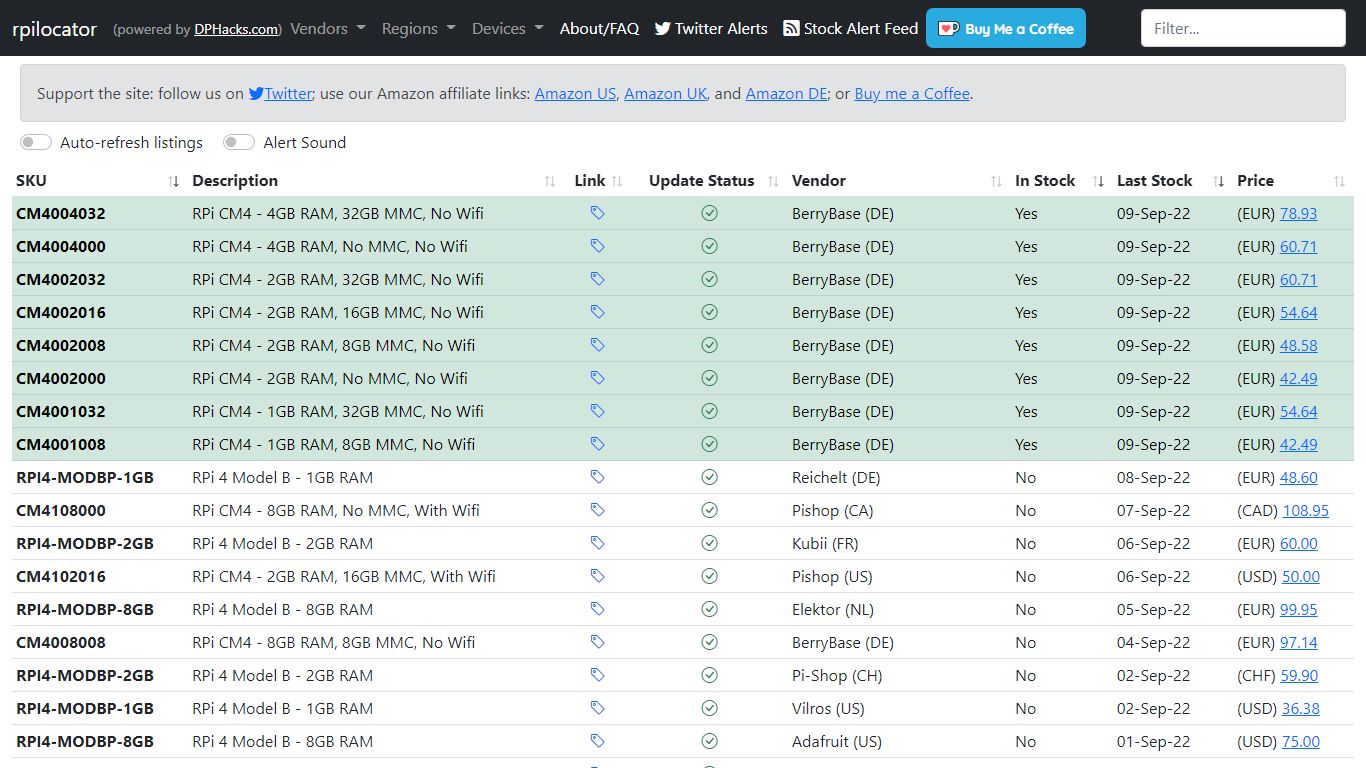Enable the Alert Sound switch
Screen dimensions: 1366x768
239,142
